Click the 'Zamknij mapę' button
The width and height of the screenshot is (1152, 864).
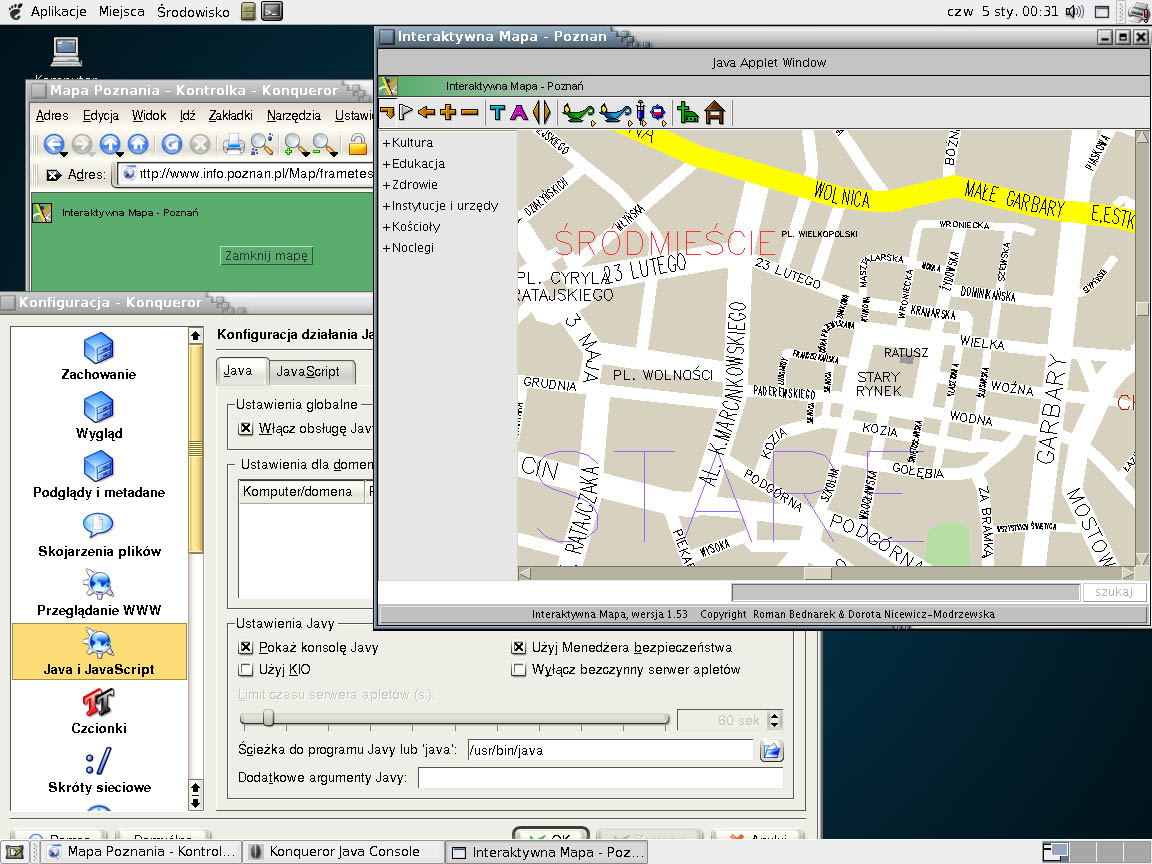(x=266, y=256)
